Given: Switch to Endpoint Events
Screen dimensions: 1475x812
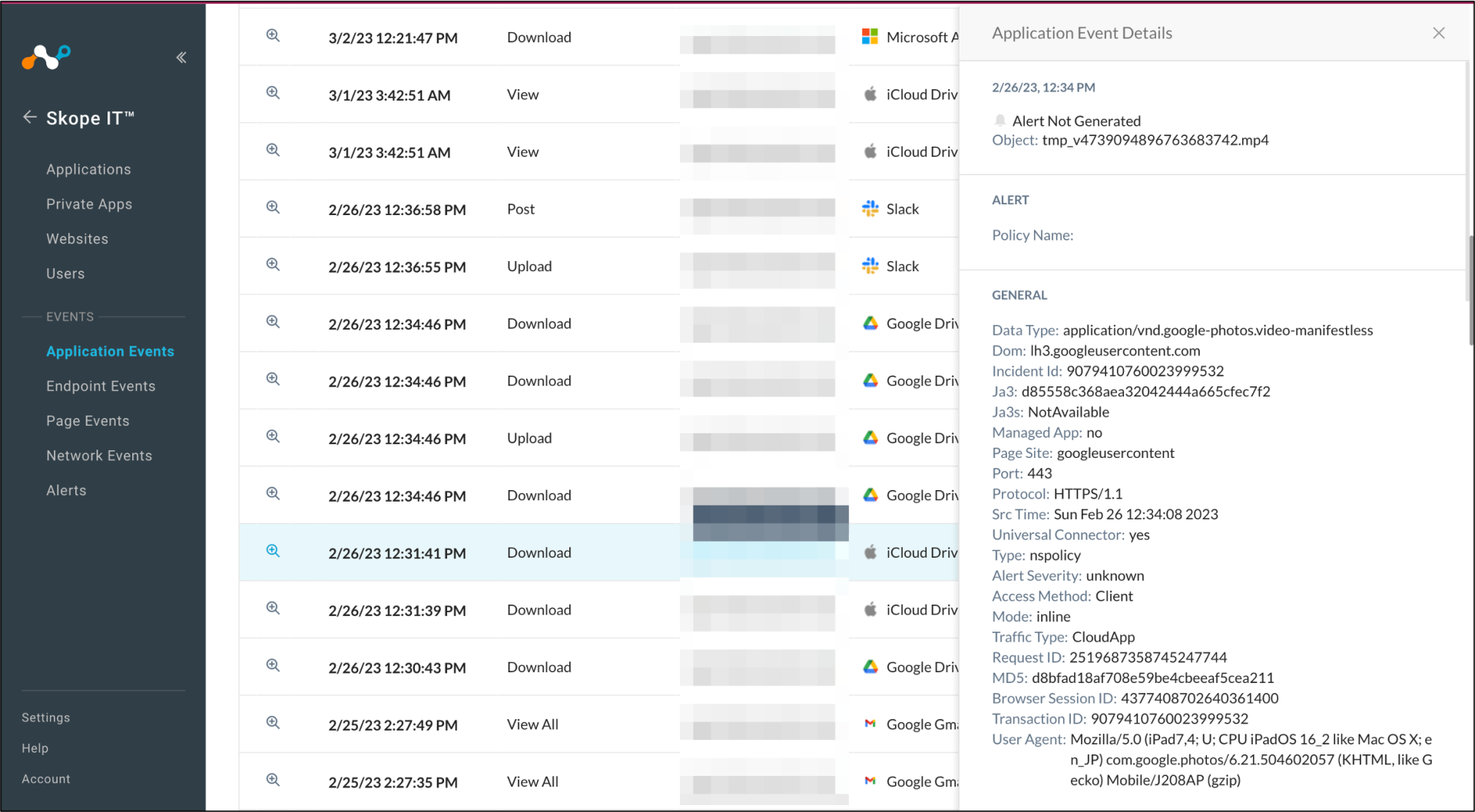Looking at the screenshot, I should [x=101, y=386].
